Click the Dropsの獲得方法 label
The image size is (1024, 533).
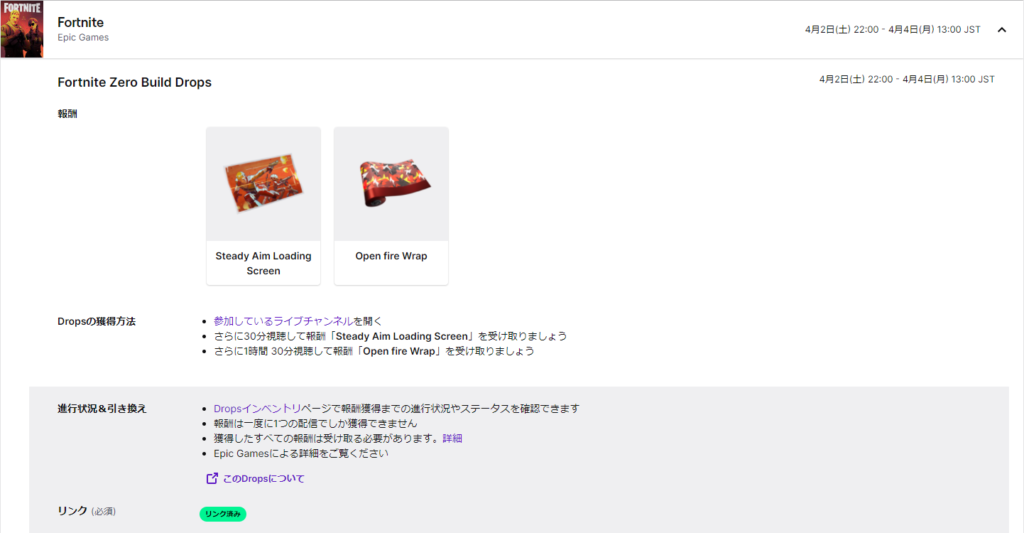(97, 321)
